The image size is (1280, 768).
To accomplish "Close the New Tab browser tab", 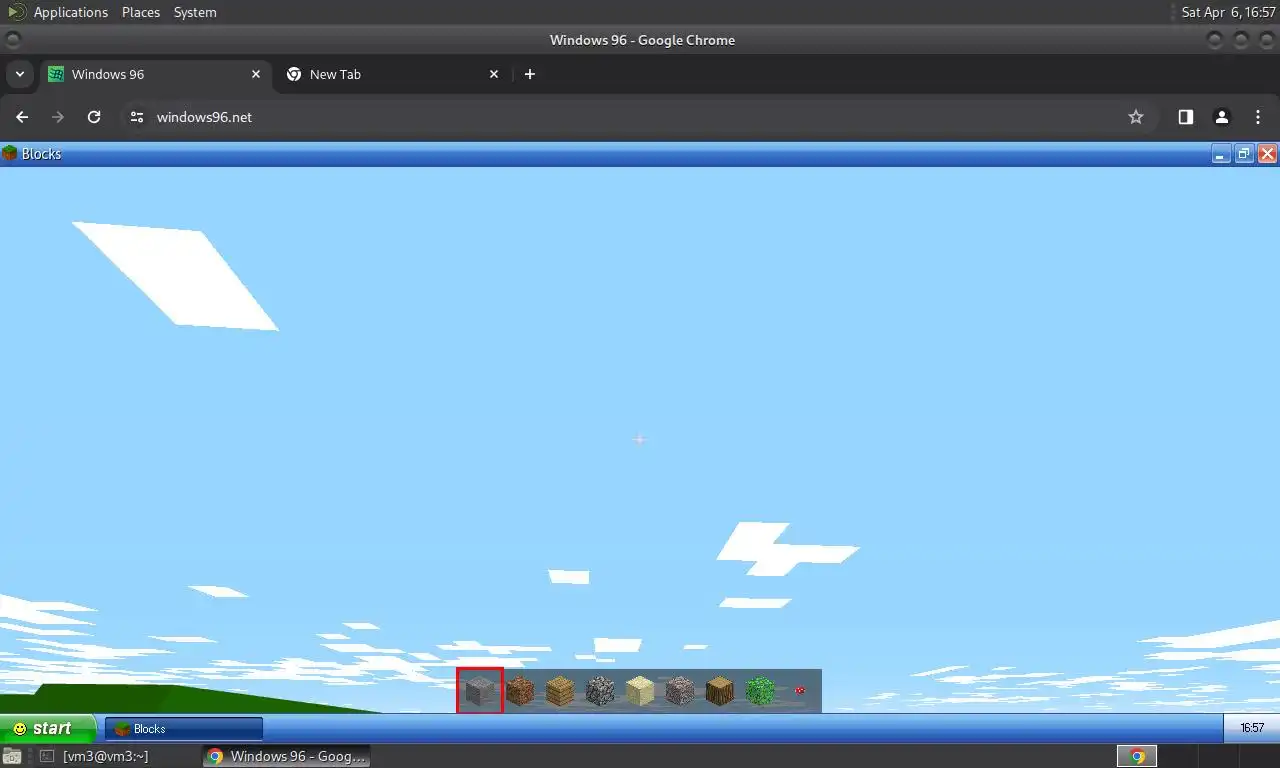I will coord(494,74).
